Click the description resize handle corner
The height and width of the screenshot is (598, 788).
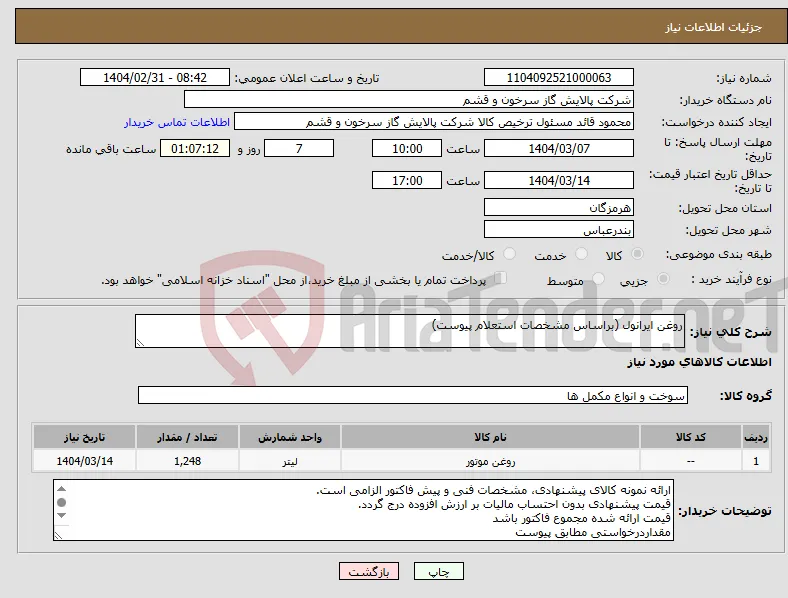(140, 343)
